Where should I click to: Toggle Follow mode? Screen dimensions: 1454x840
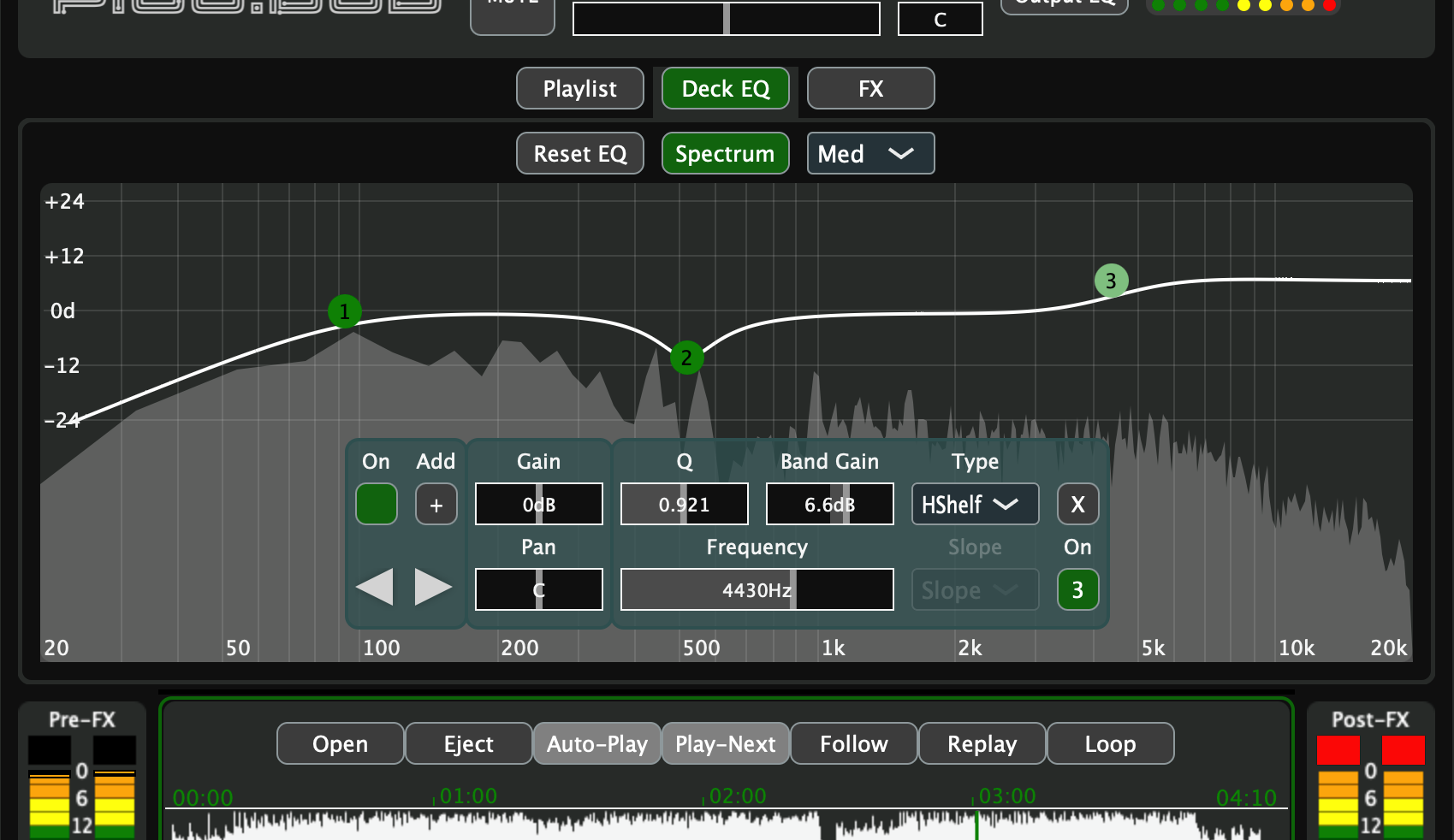click(x=854, y=743)
